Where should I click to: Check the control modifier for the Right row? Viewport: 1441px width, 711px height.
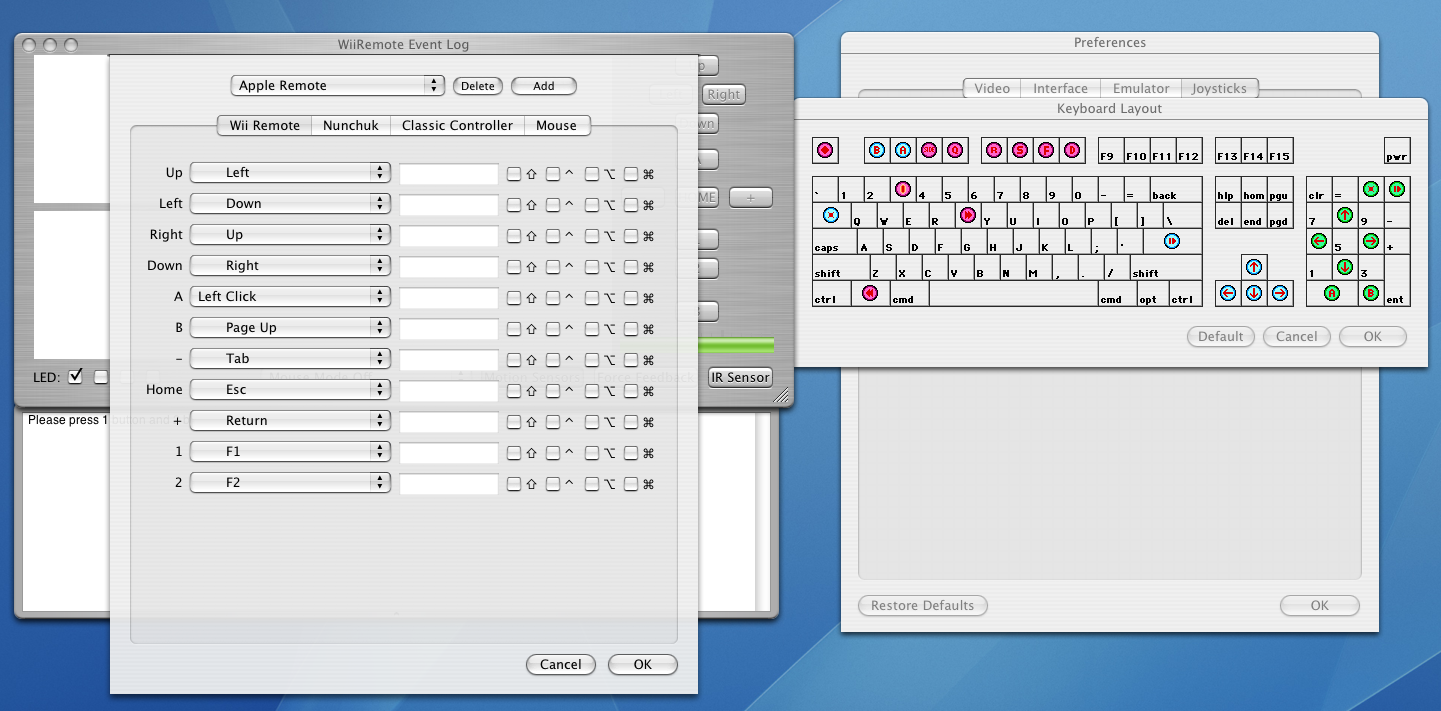click(x=553, y=235)
